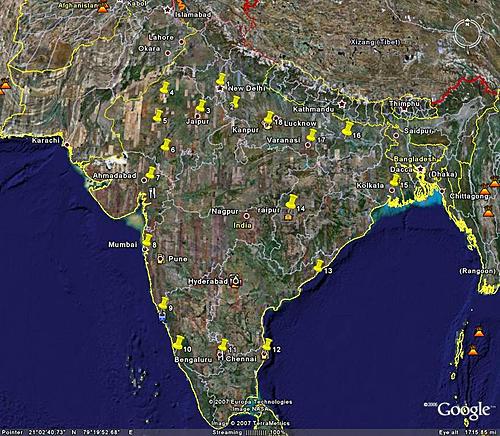Click the Nagpur city label
The width and height of the screenshot is (500, 436).
[x=225, y=211]
